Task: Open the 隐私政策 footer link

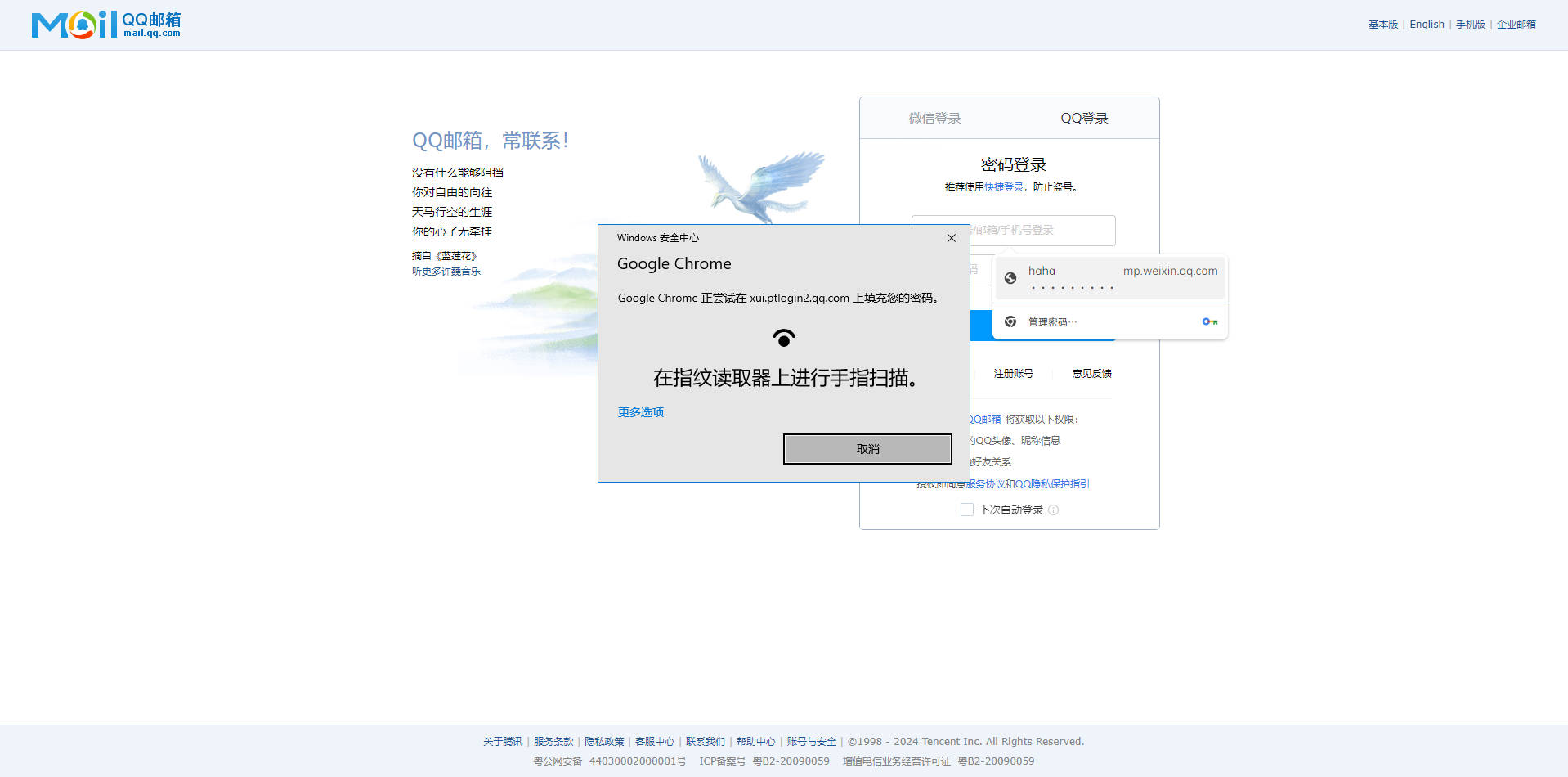Action: [604, 742]
